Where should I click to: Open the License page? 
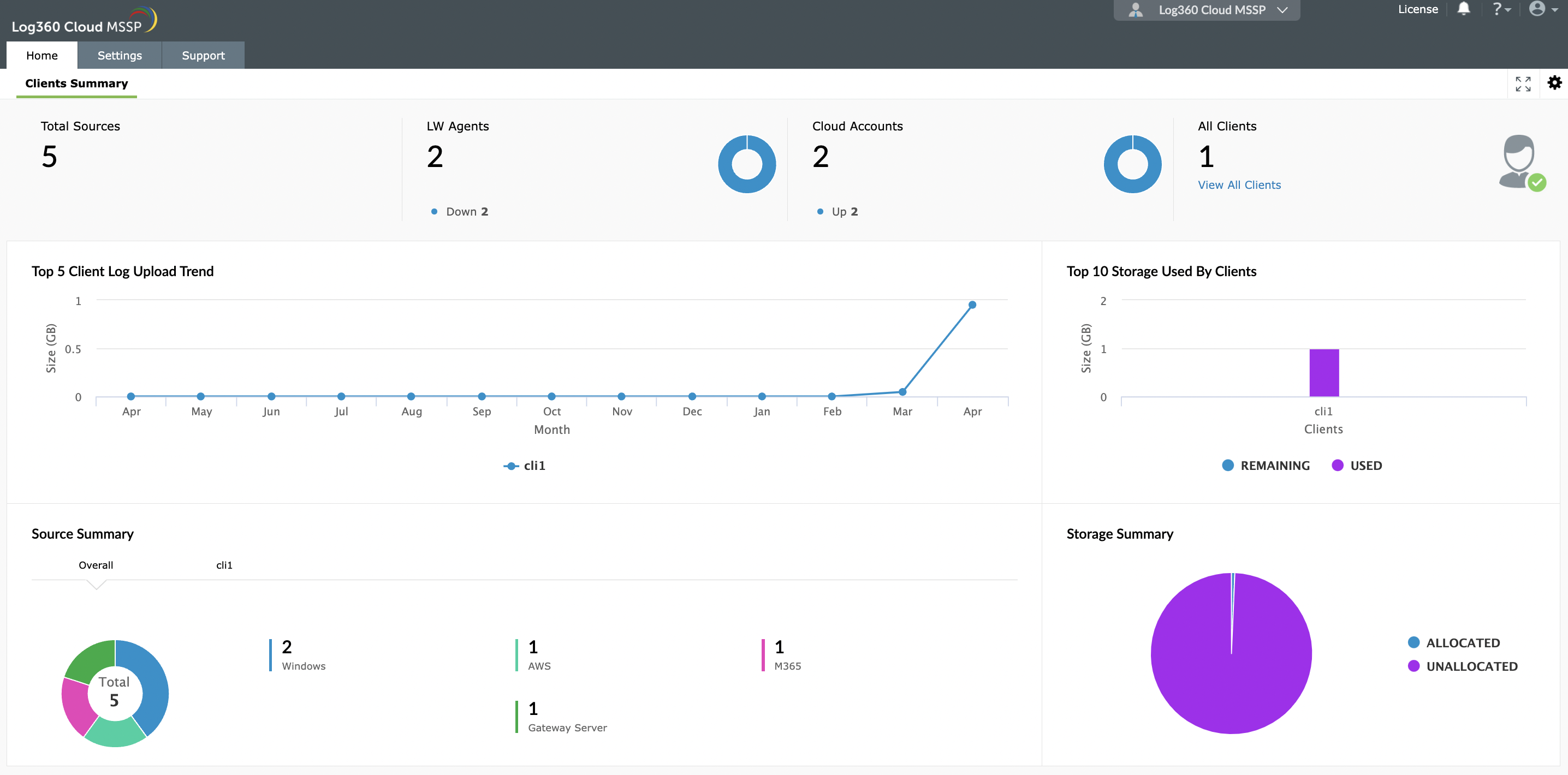click(1418, 9)
